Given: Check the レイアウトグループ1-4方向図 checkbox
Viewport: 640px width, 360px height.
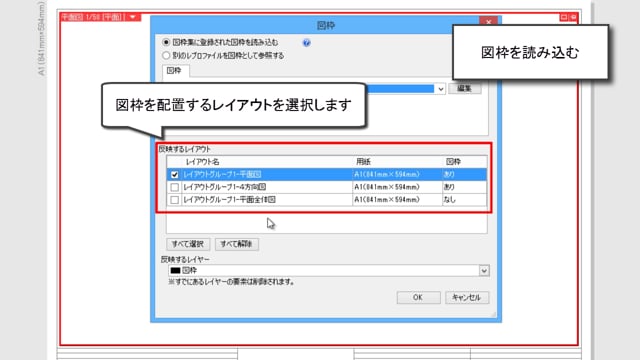Looking at the screenshot, I should click(175, 187).
